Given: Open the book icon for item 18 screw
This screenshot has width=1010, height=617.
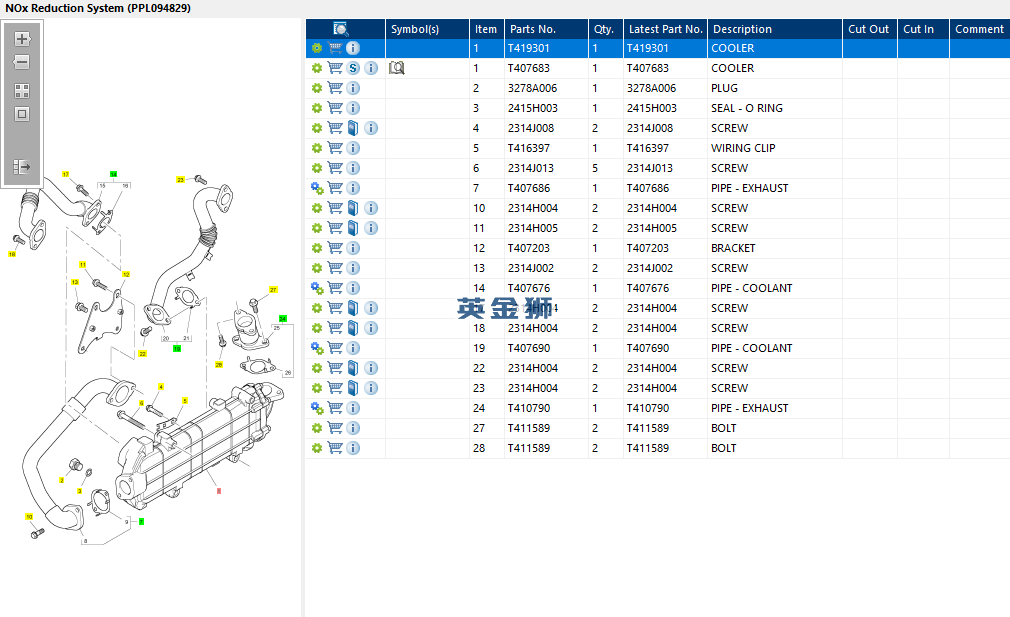Looking at the screenshot, I should point(353,327).
